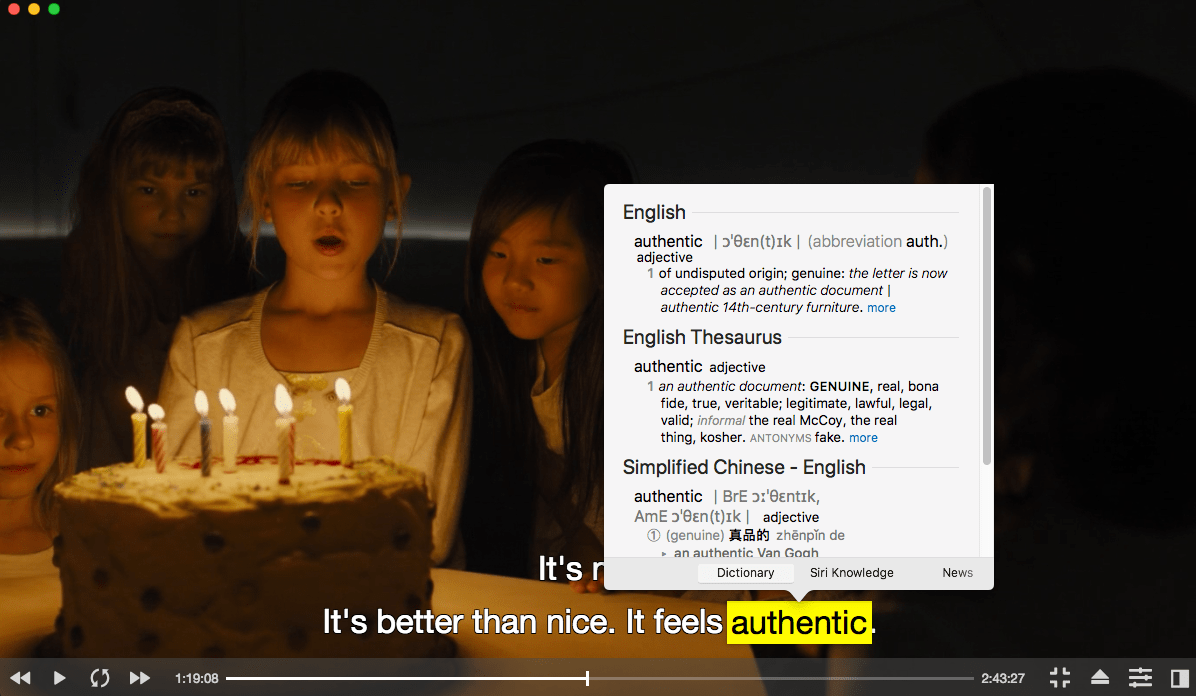Image resolution: width=1196 pixels, height=696 pixels.
Task: Open the settings sliders icon
Action: click(1140, 677)
